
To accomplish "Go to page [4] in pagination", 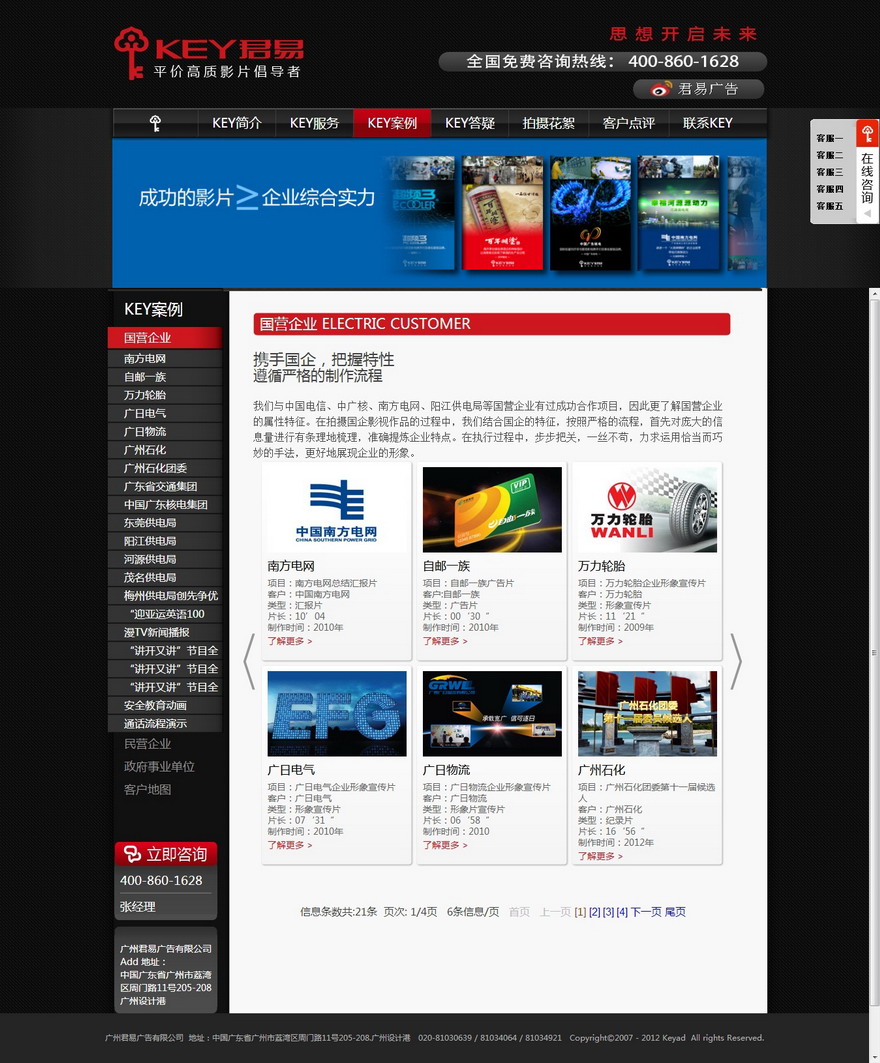I will click(x=622, y=912).
